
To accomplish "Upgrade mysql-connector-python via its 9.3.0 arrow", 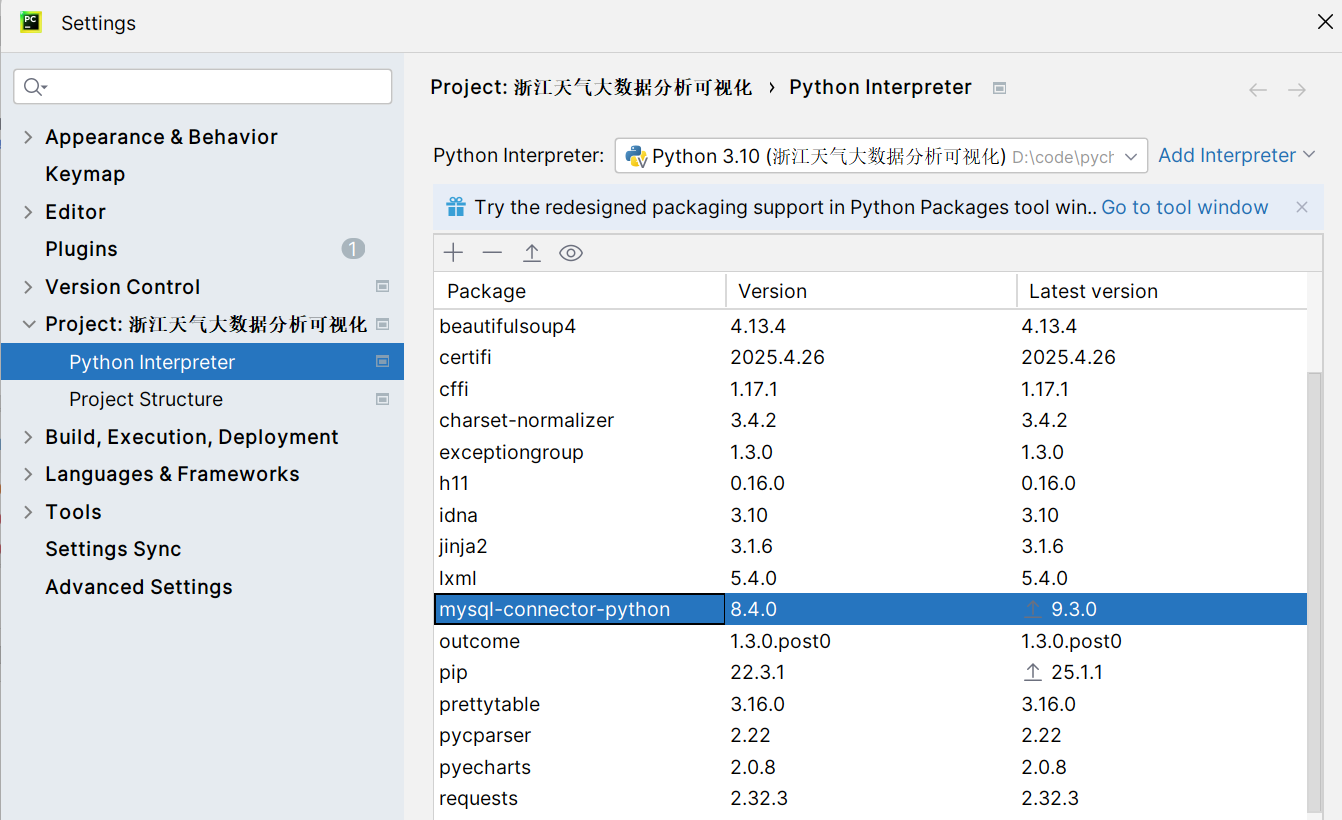I will pos(1032,609).
